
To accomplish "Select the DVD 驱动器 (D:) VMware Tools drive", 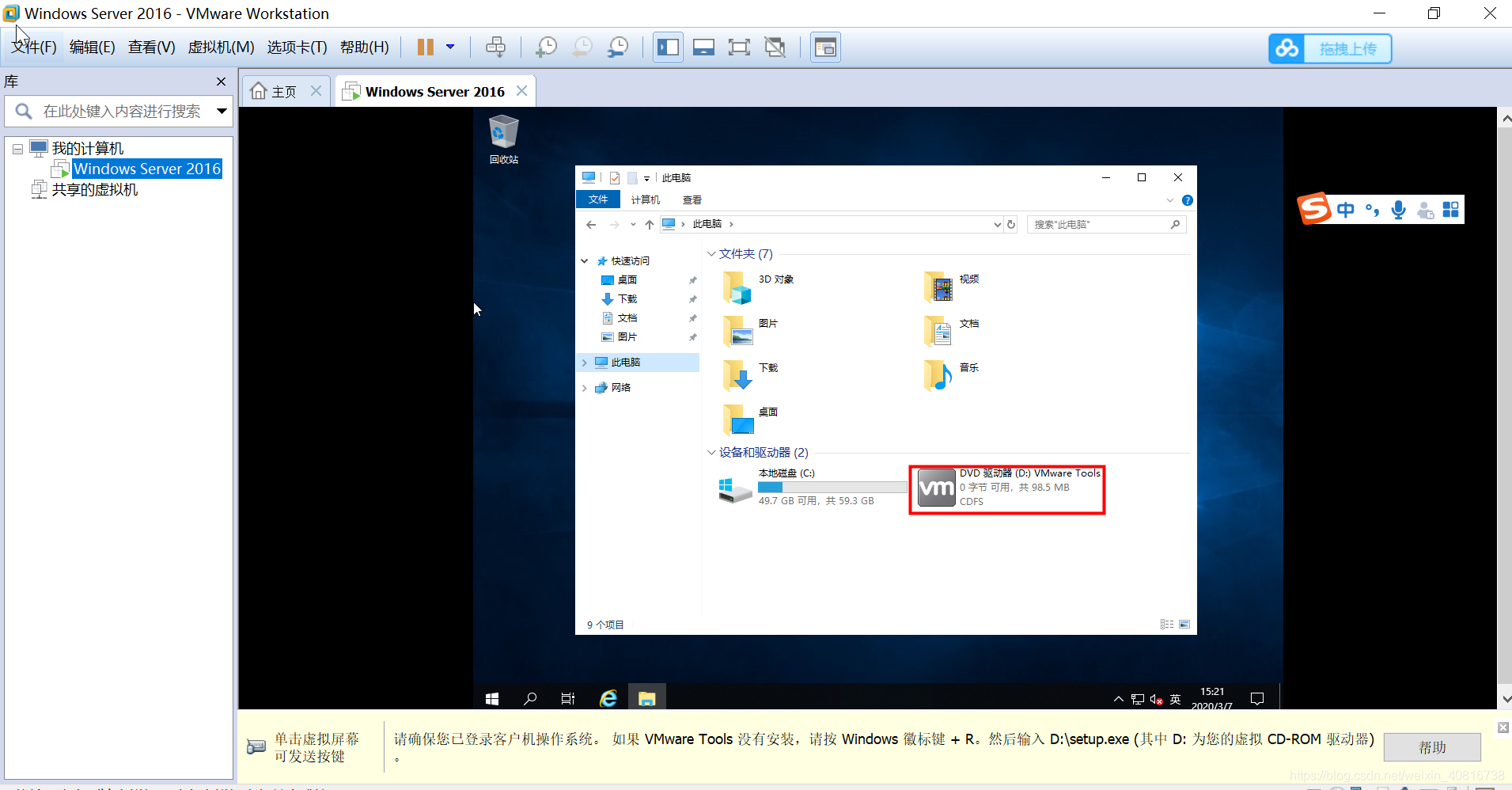I will (1007, 489).
